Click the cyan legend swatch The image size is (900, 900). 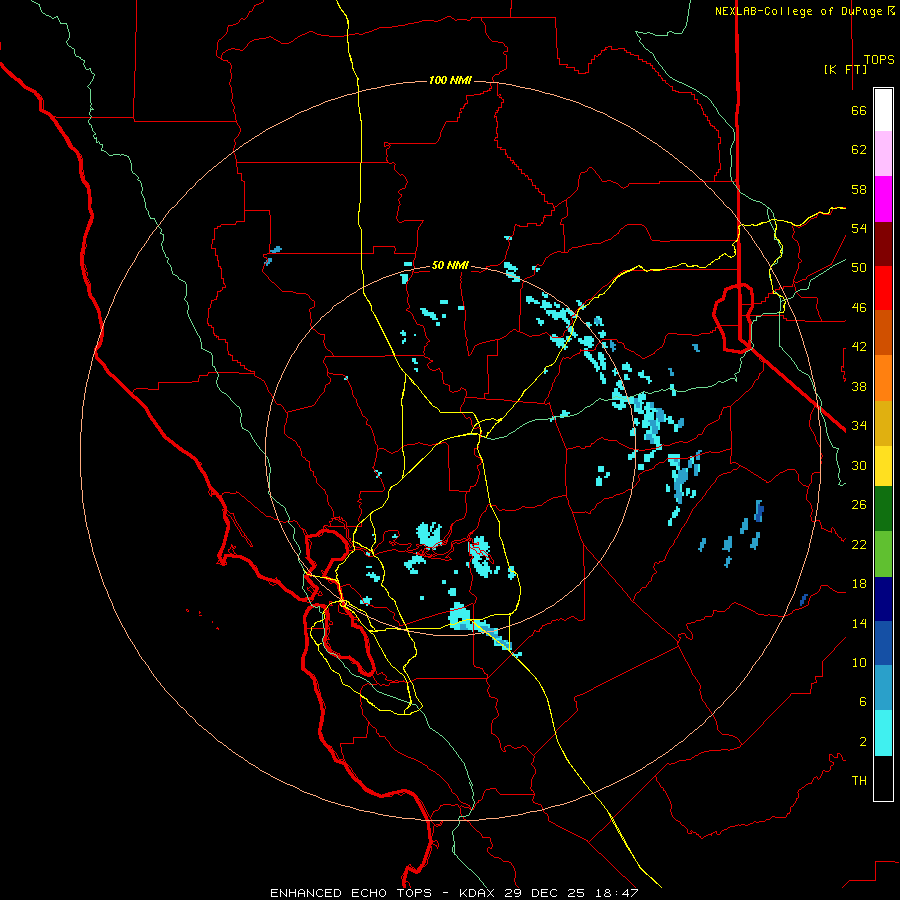(883, 733)
